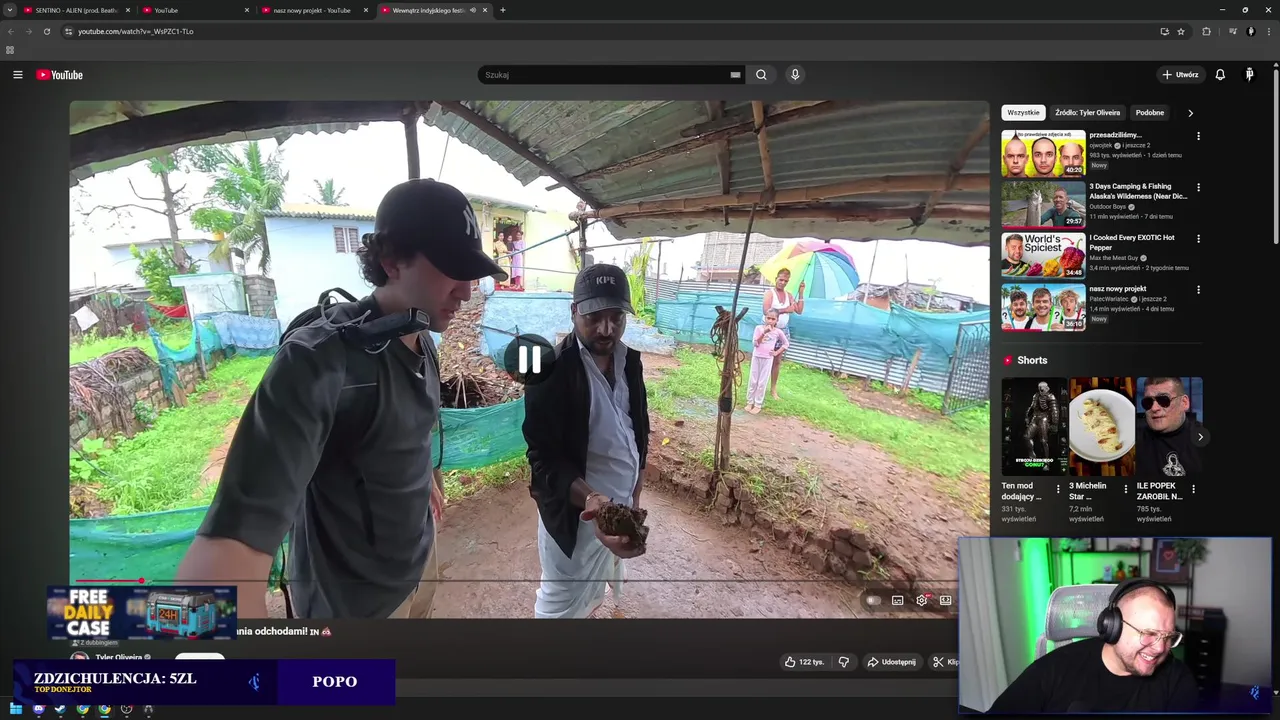Open options menu for nasz nowy projekt video

click(x=1198, y=290)
